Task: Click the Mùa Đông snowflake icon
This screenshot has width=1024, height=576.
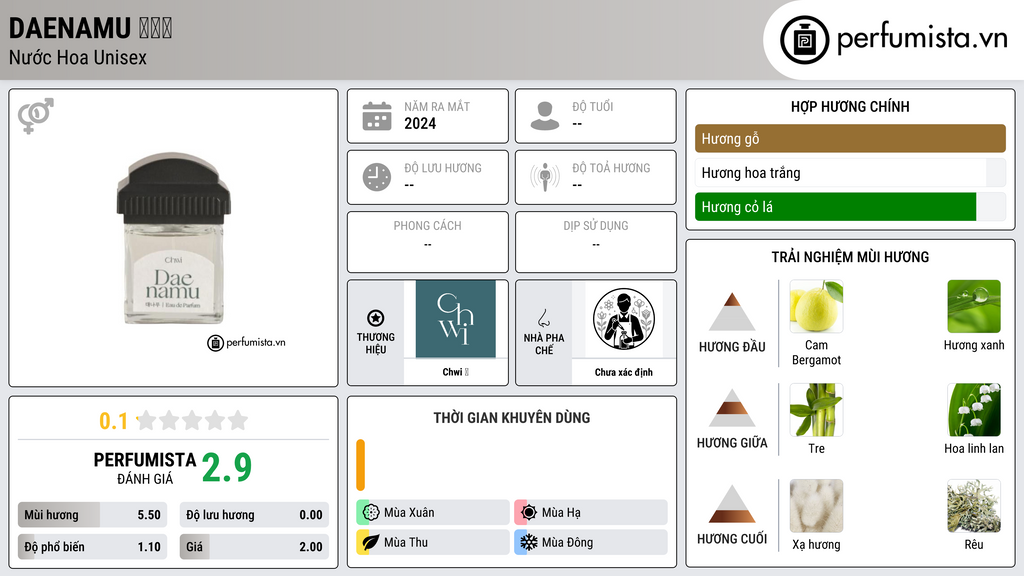Action: (528, 543)
